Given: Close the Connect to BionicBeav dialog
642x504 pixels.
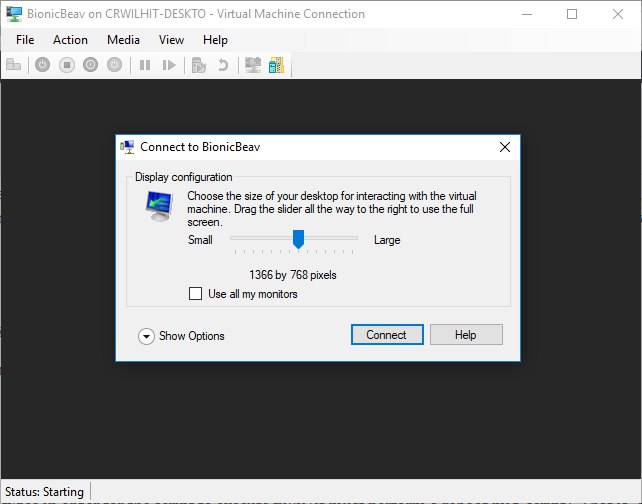Looking at the screenshot, I should 505,147.
